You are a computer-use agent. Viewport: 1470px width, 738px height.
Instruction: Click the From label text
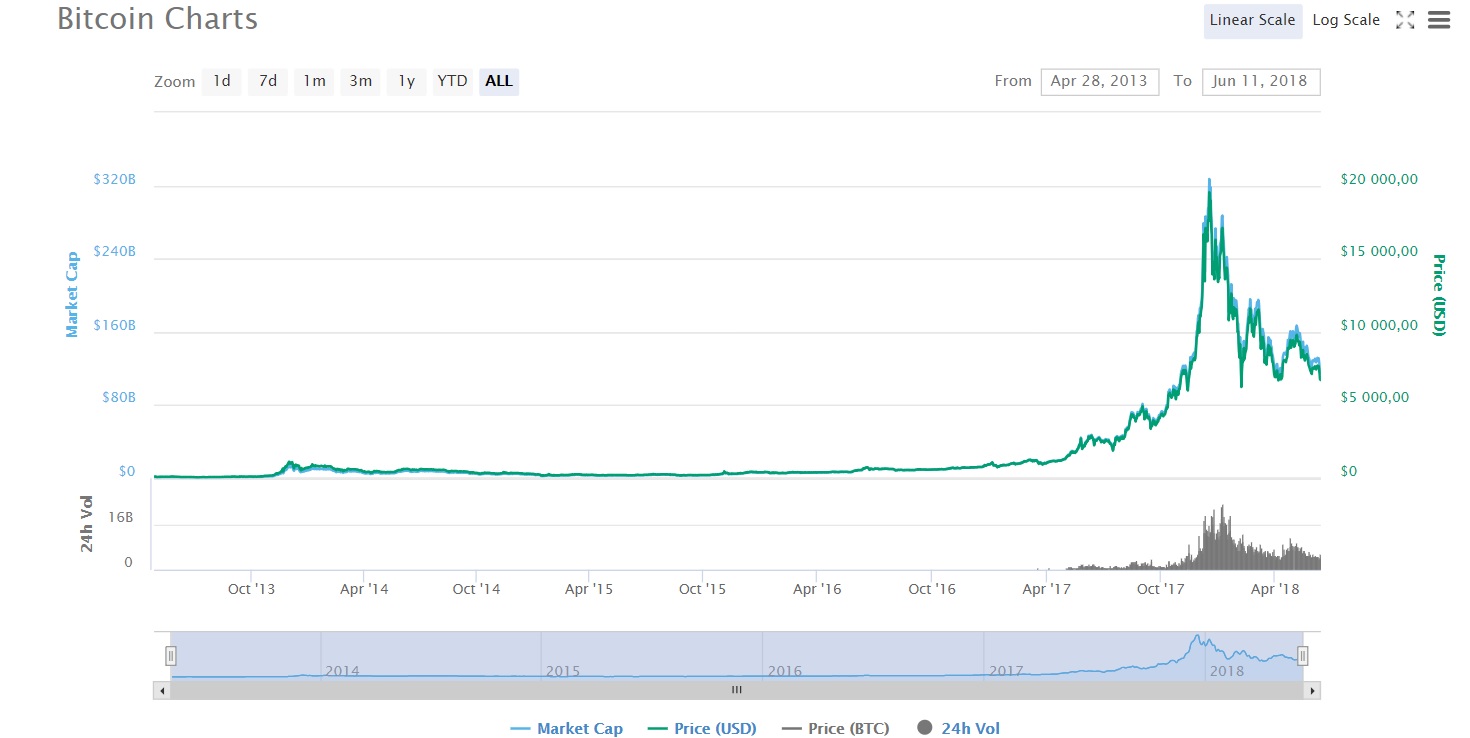click(x=1013, y=81)
